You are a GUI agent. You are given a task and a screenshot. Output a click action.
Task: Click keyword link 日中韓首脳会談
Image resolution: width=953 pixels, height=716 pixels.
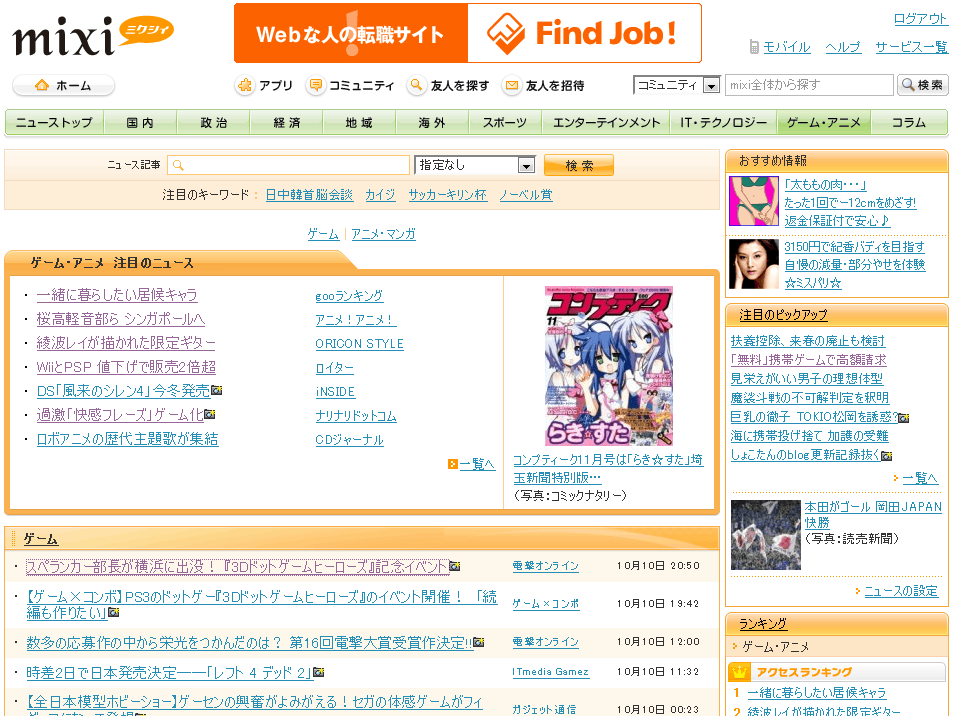click(x=309, y=194)
